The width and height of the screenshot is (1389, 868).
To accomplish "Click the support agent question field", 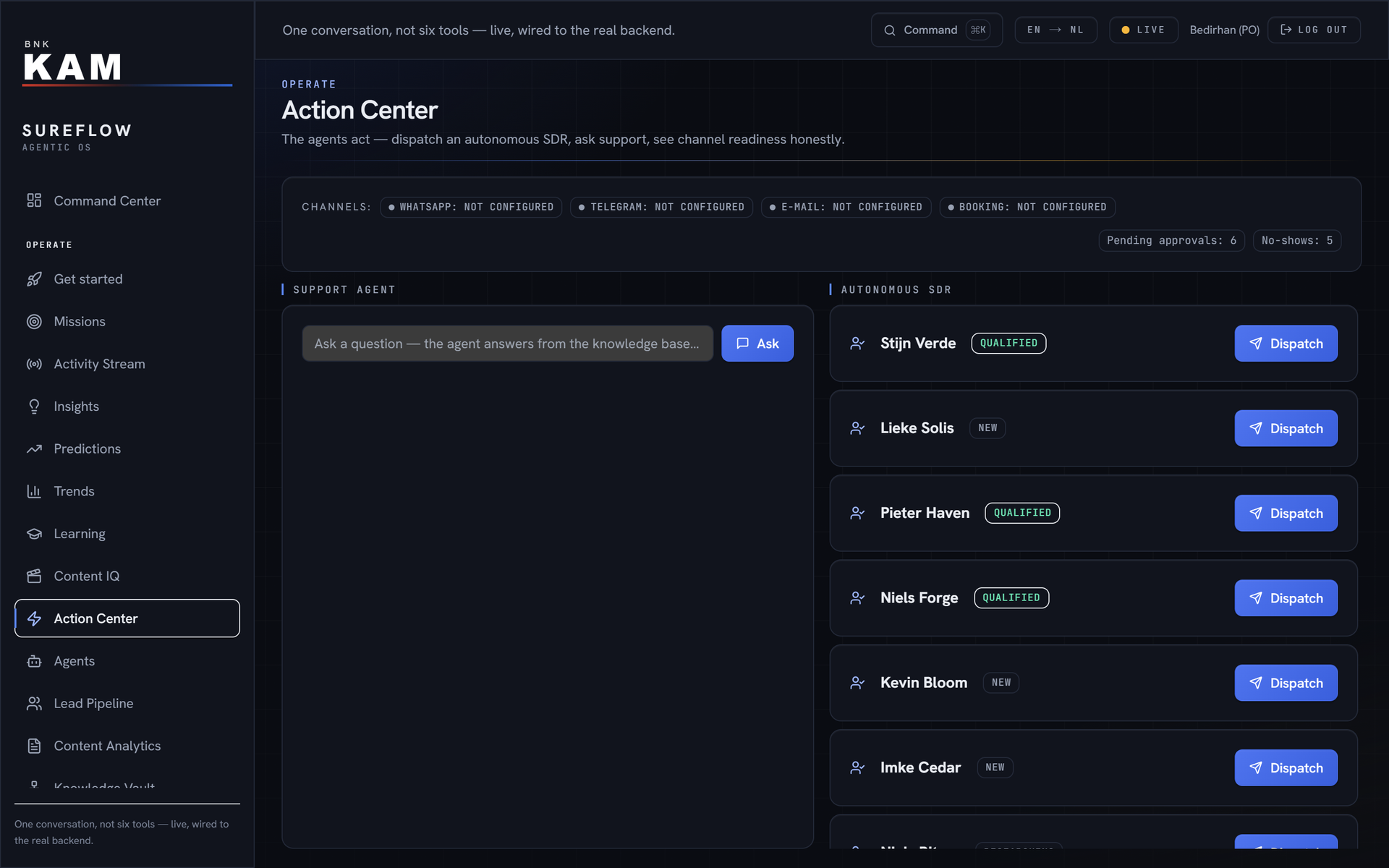I will tap(507, 344).
